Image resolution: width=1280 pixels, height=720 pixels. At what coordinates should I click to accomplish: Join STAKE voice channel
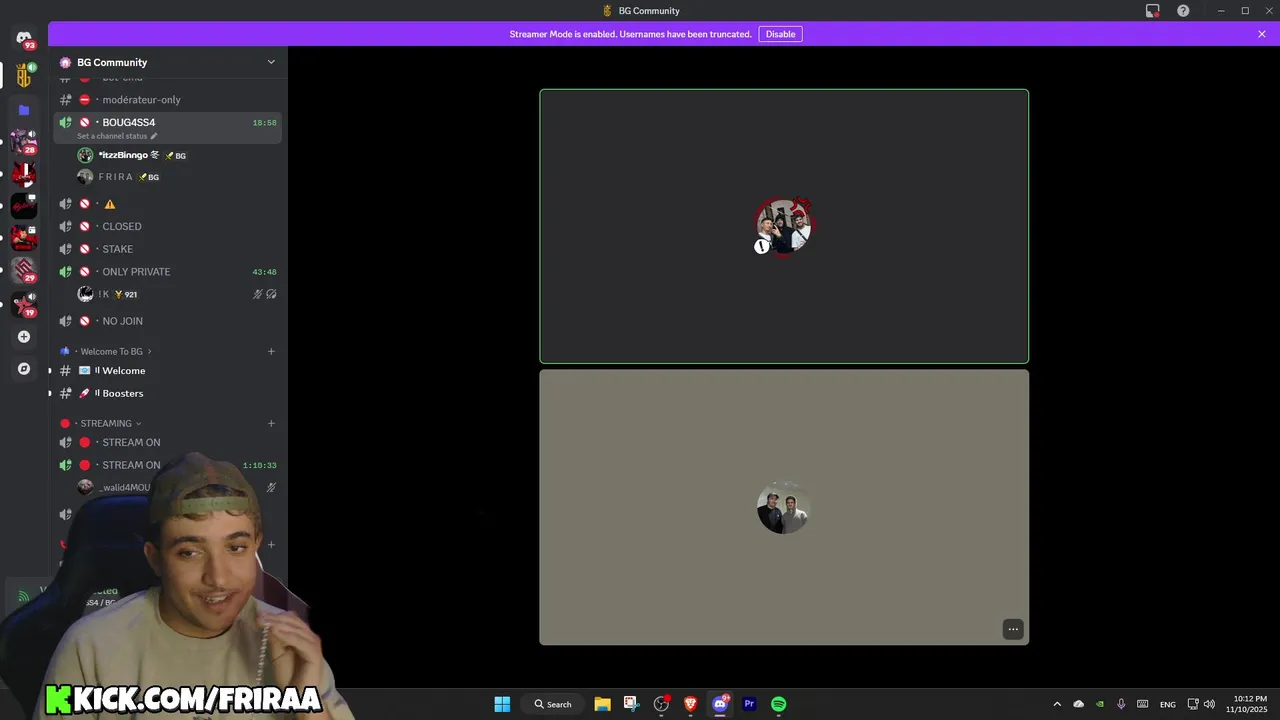(x=167, y=249)
